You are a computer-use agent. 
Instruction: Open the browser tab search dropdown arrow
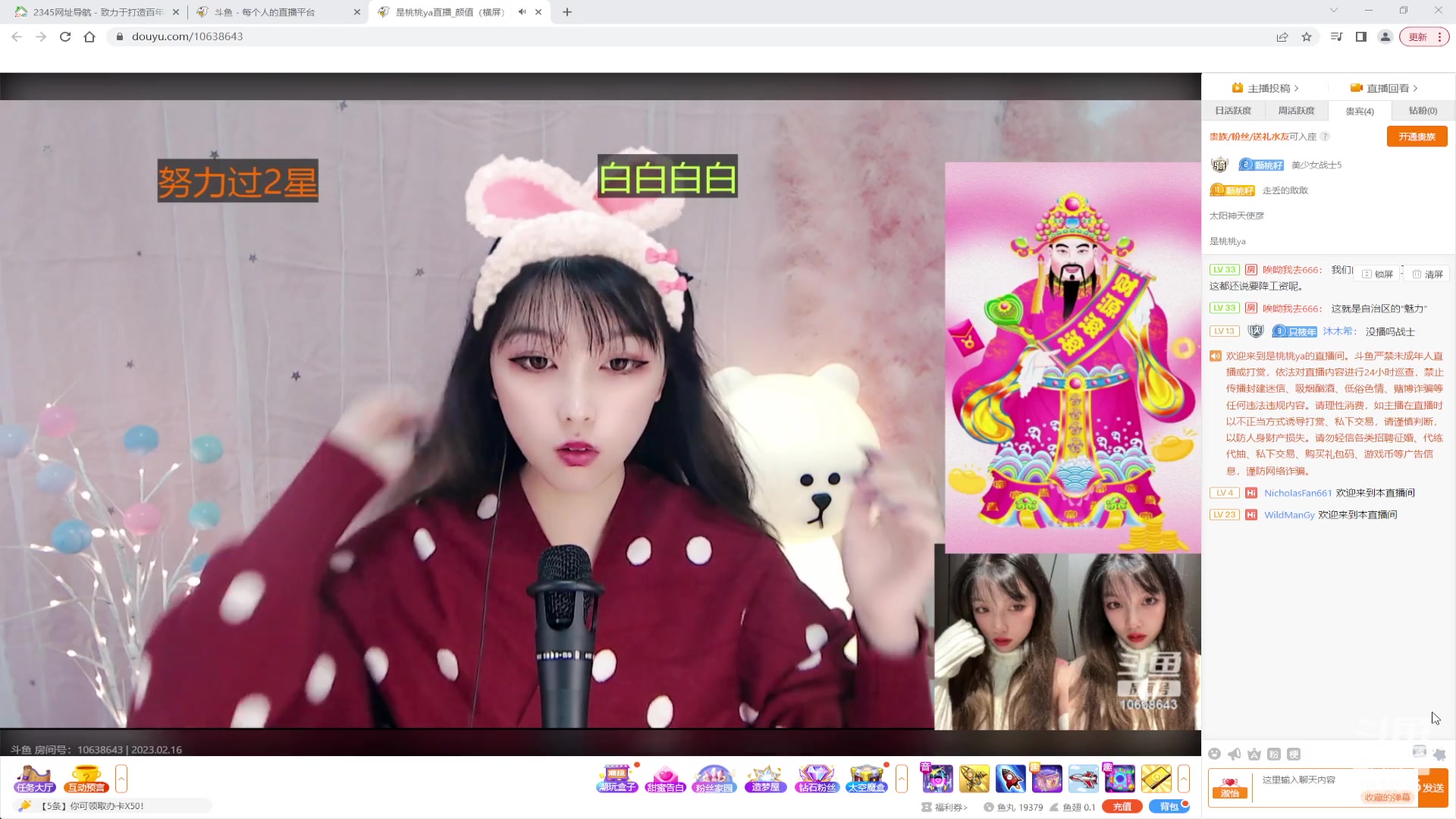1333,11
